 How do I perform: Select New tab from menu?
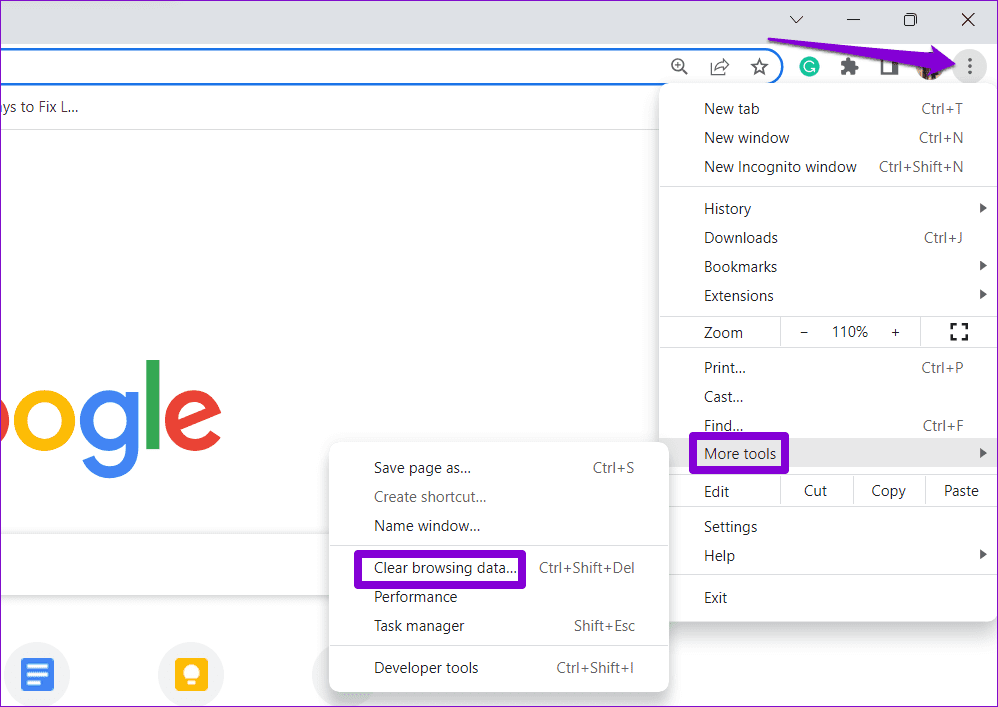click(828, 109)
